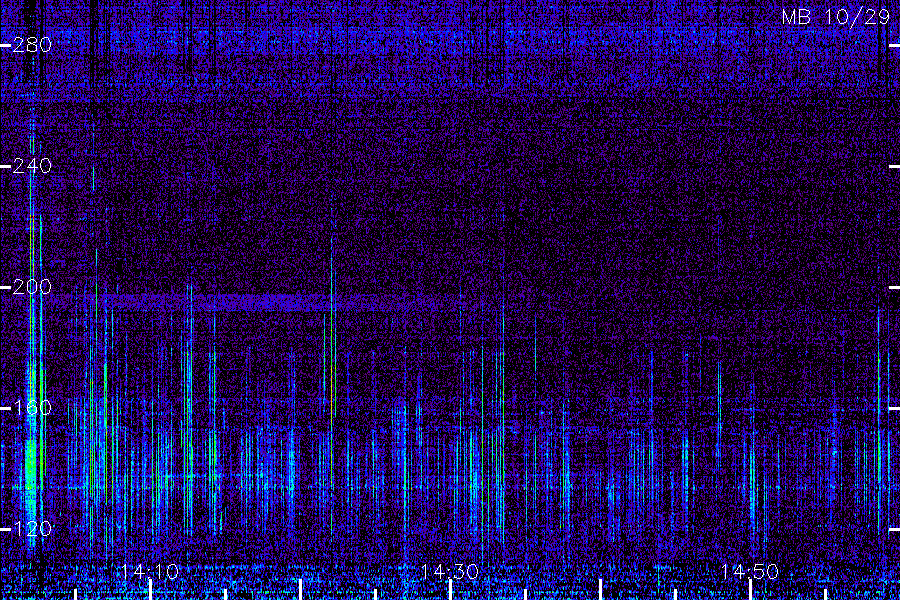Click the 240 frequency axis label
Image resolution: width=900 pixels, height=600 pixels.
pyautogui.click(x=32, y=166)
